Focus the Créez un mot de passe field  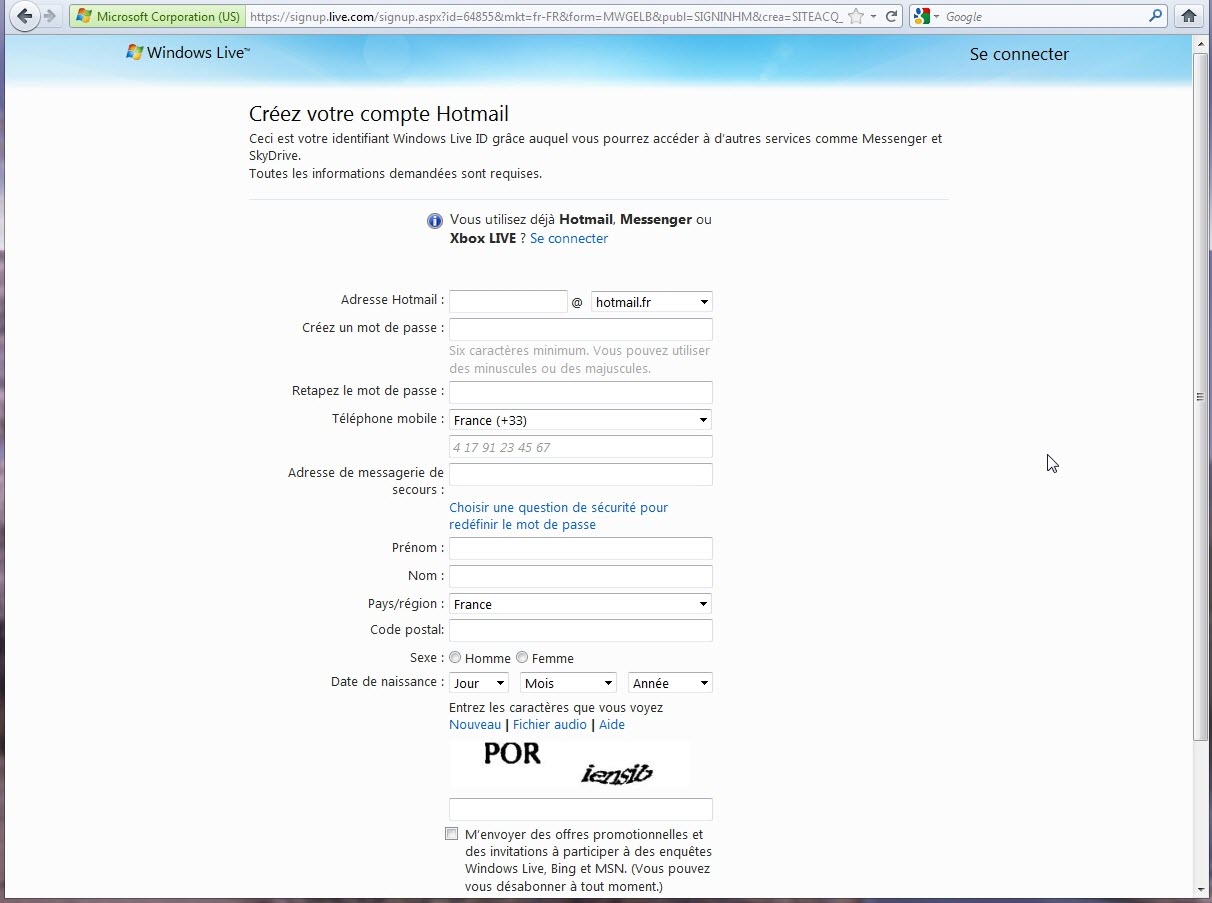point(581,329)
